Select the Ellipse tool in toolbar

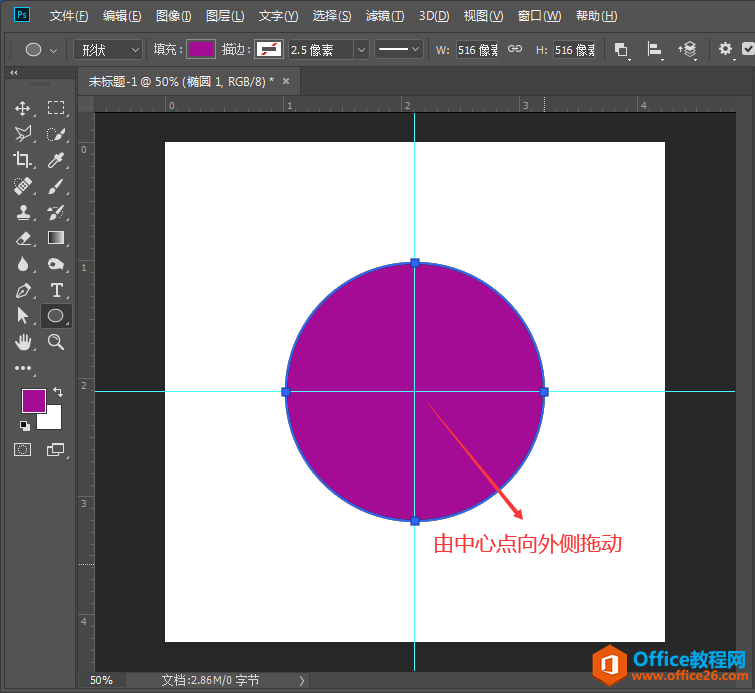pyautogui.click(x=56, y=316)
